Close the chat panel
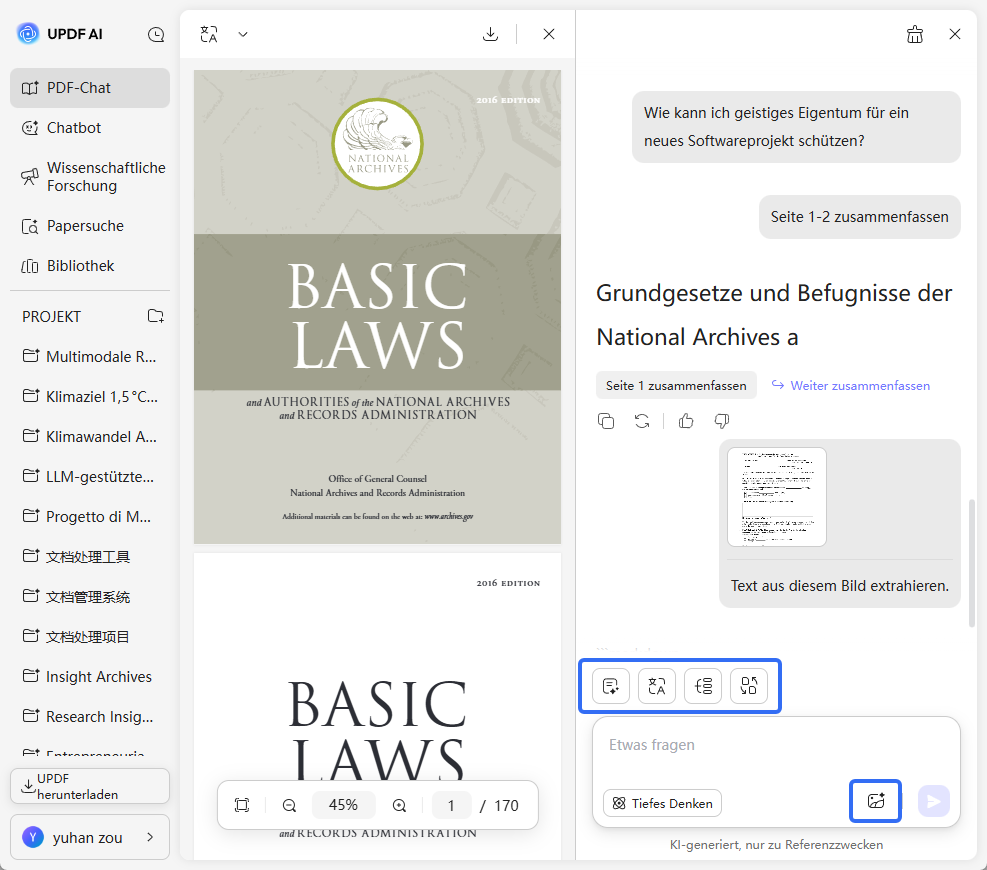The height and width of the screenshot is (870, 987). click(955, 34)
